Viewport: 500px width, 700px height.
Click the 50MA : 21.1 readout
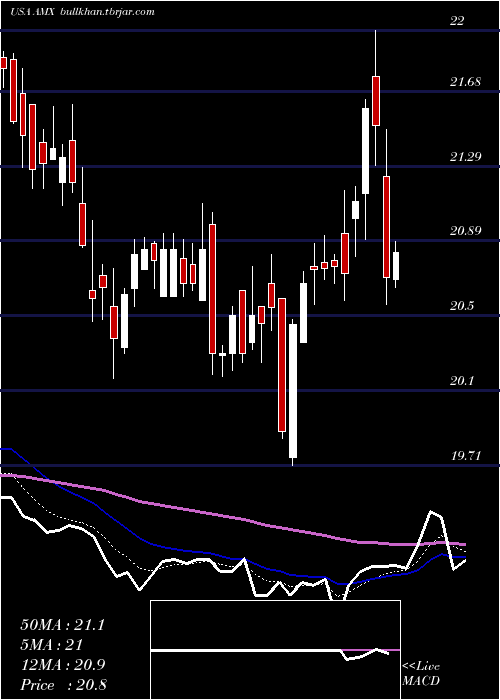[62, 625]
